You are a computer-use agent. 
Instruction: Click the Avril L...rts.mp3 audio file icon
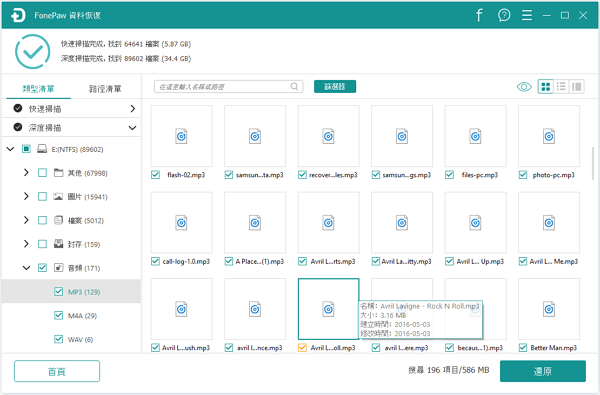point(328,223)
